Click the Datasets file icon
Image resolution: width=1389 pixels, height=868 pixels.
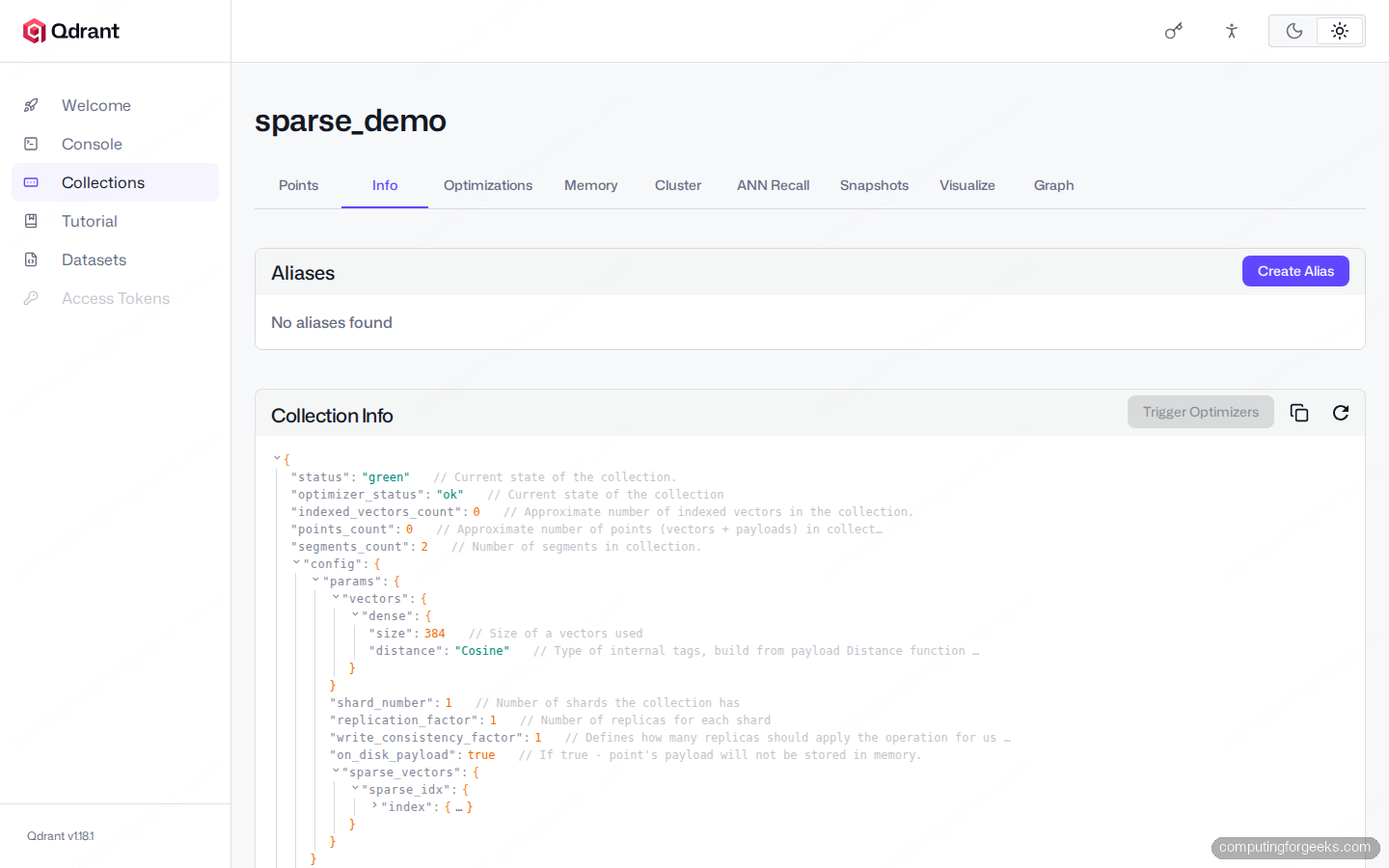[31, 259]
